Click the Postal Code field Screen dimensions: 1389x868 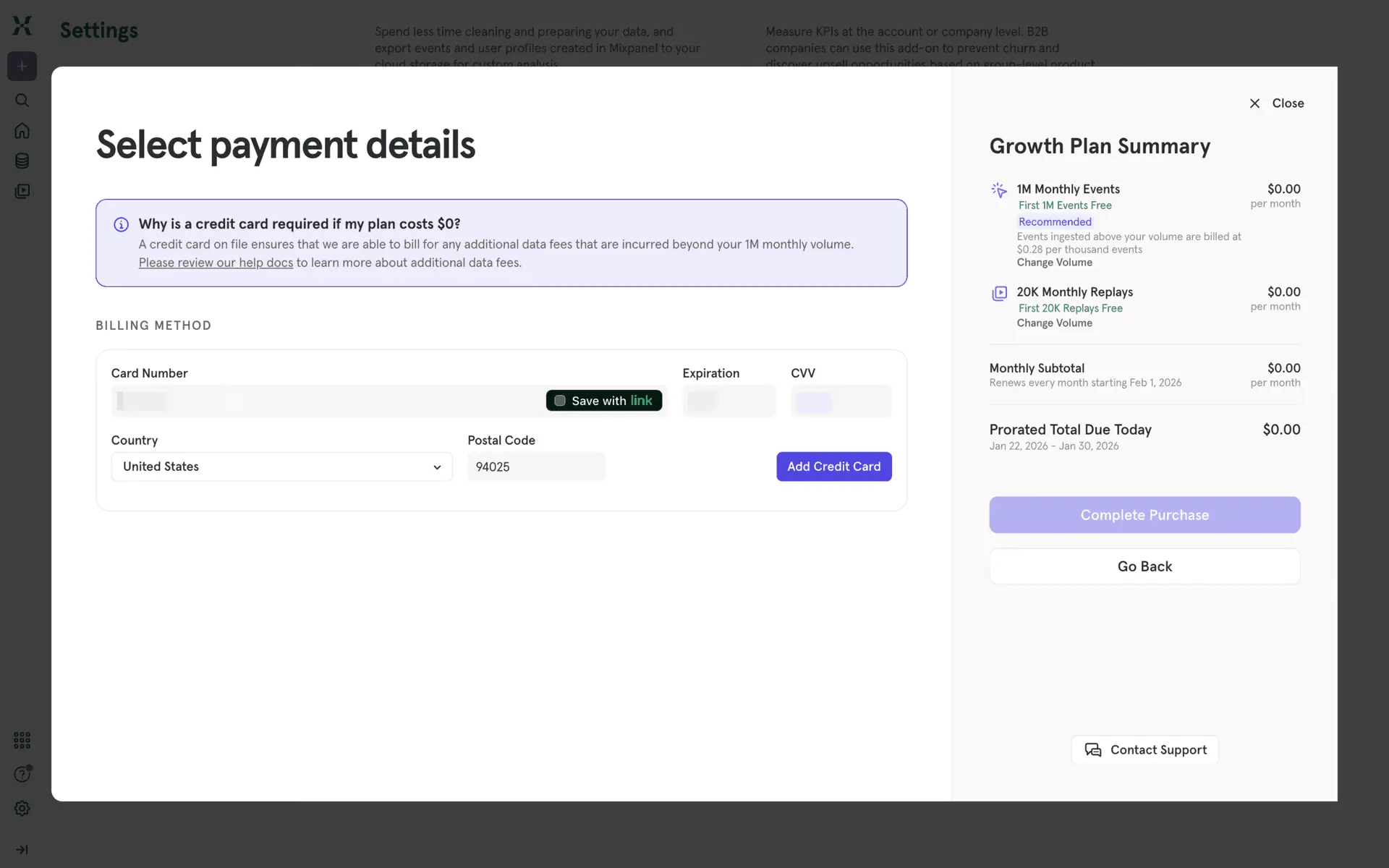[535, 467]
